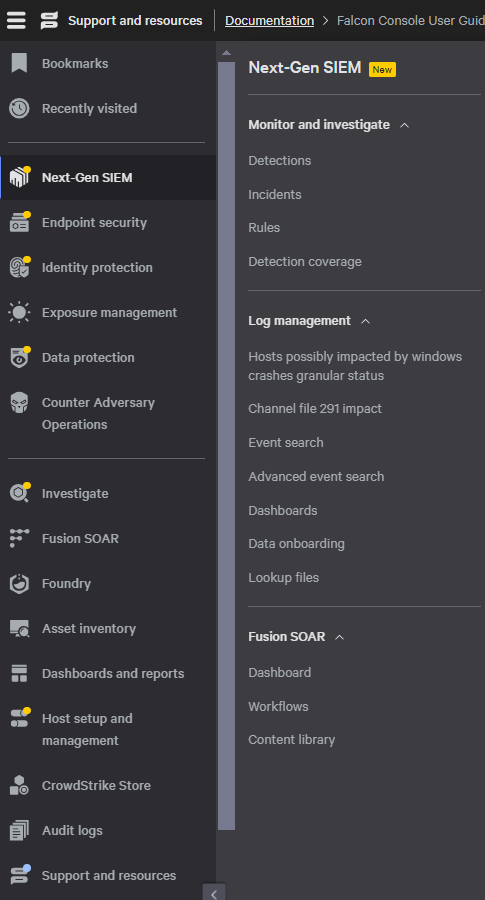Click the scrollbar up arrow
Image resolution: width=485 pixels, height=900 pixels.
coord(226,53)
